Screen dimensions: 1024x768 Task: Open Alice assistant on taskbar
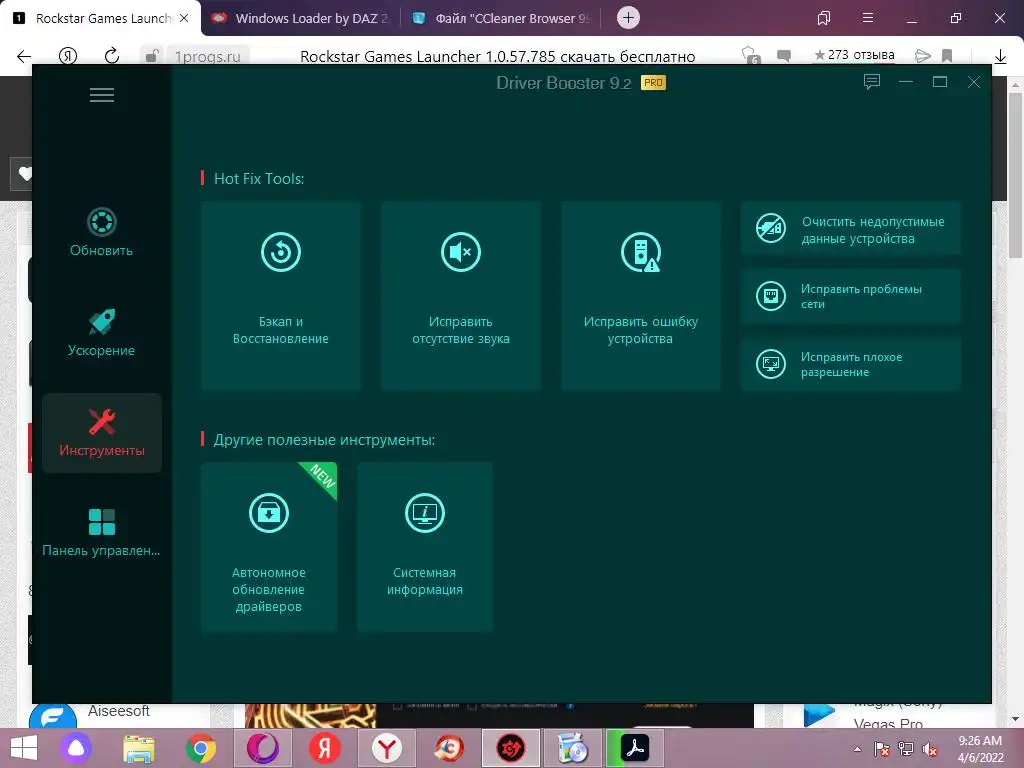[76, 748]
